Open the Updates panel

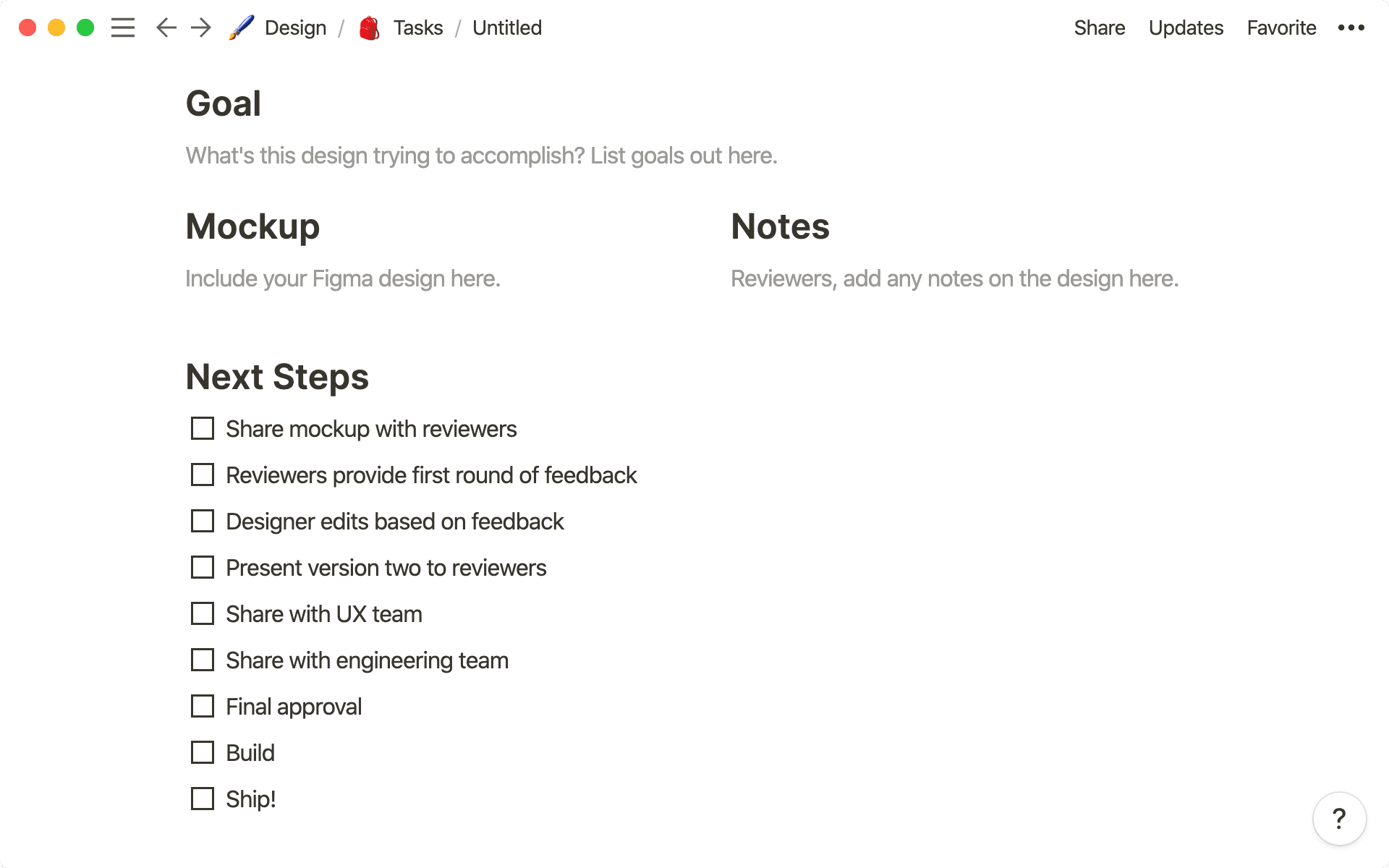[x=1185, y=27]
